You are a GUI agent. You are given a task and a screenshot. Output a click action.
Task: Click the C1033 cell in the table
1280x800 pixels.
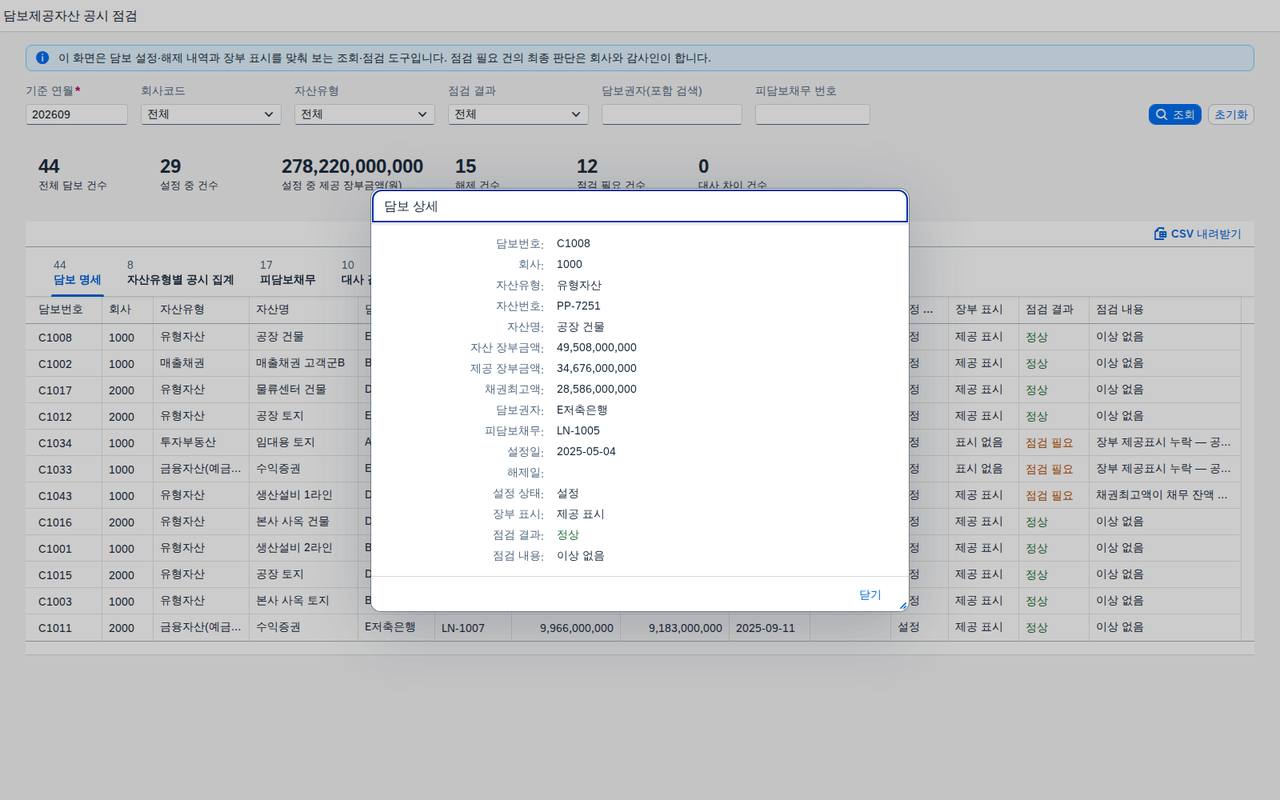56,469
